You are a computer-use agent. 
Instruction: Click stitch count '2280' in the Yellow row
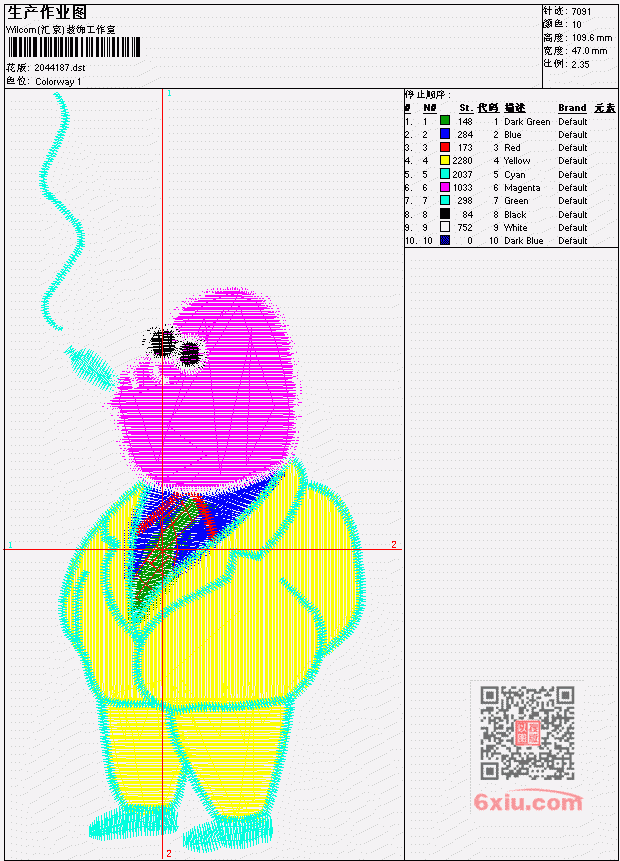[x=462, y=161]
